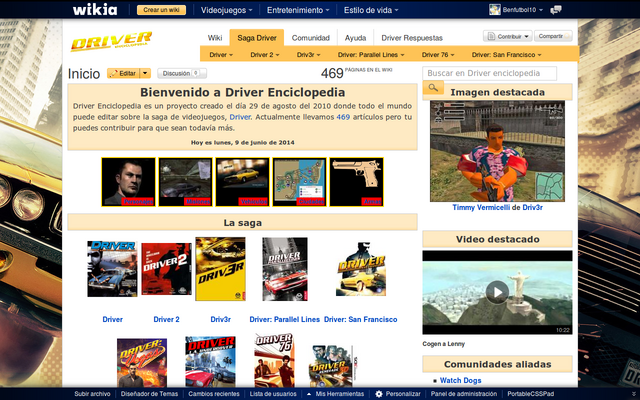Screen dimensions: 640x400
Task: Open the Misiones category thumbnail
Action: pyautogui.click(x=185, y=182)
